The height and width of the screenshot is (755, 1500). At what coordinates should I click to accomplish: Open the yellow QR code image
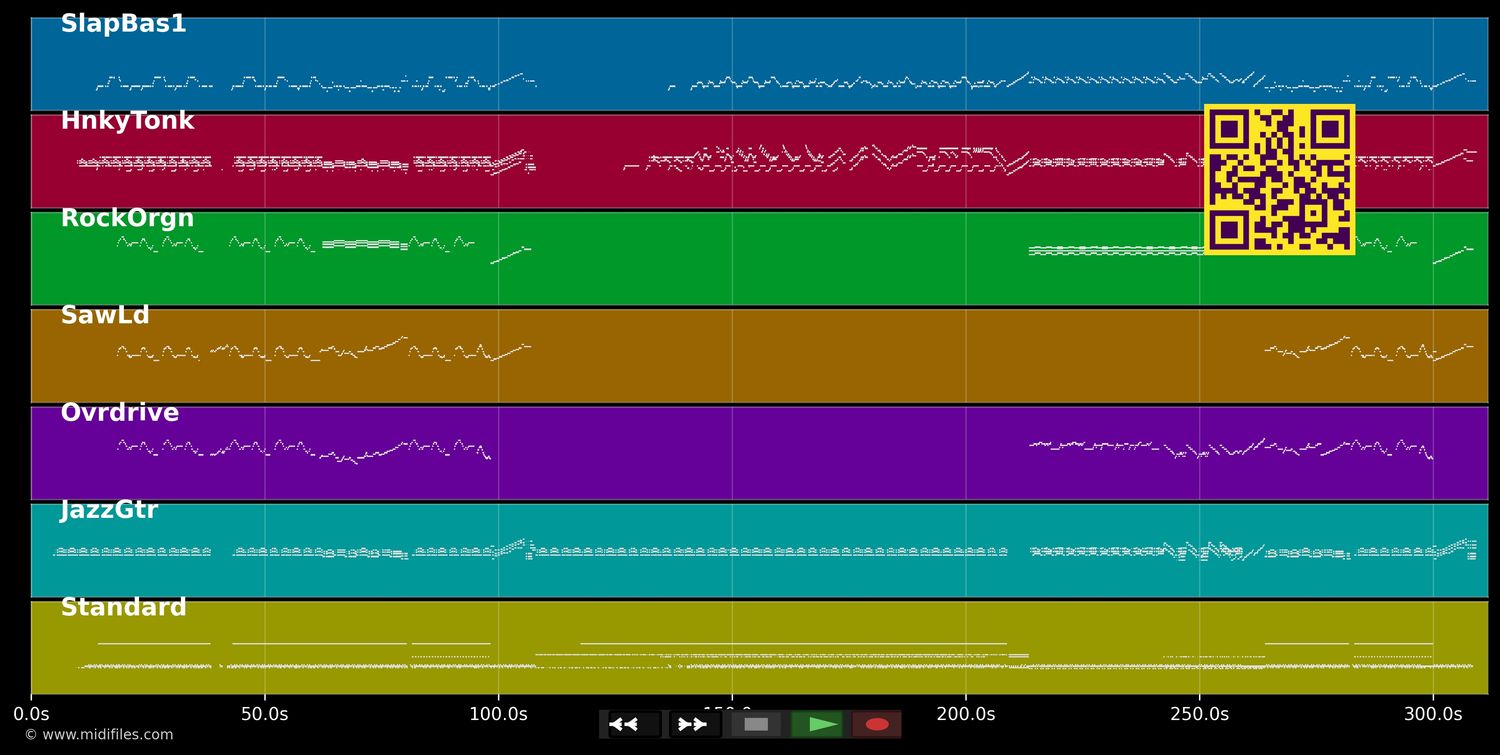click(1279, 179)
